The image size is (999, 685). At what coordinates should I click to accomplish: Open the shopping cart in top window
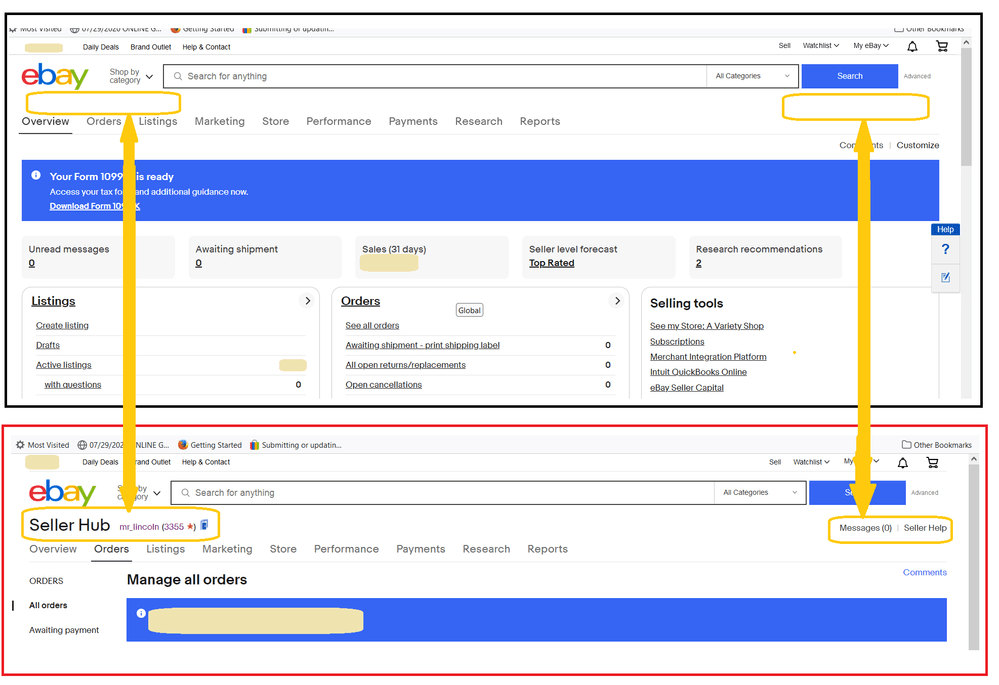[x=942, y=46]
